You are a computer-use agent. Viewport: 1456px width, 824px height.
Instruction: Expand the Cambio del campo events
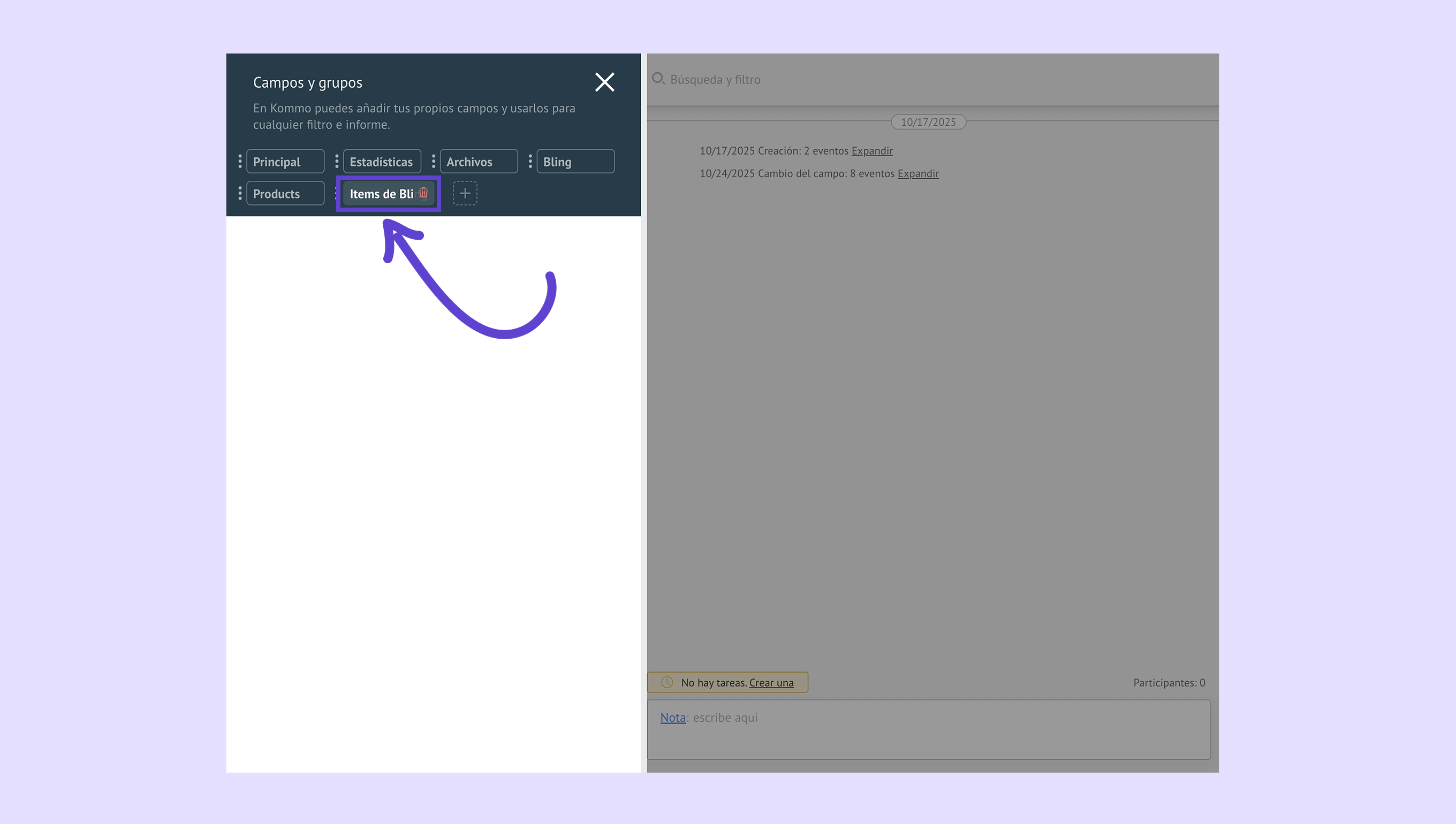[x=917, y=174]
